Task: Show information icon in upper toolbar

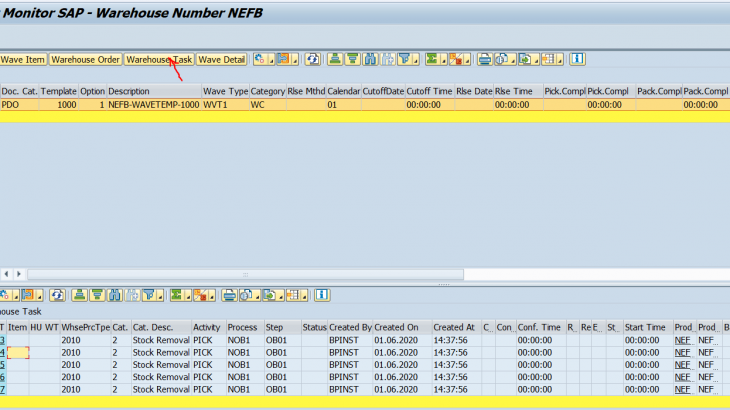Action: (x=577, y=59)
